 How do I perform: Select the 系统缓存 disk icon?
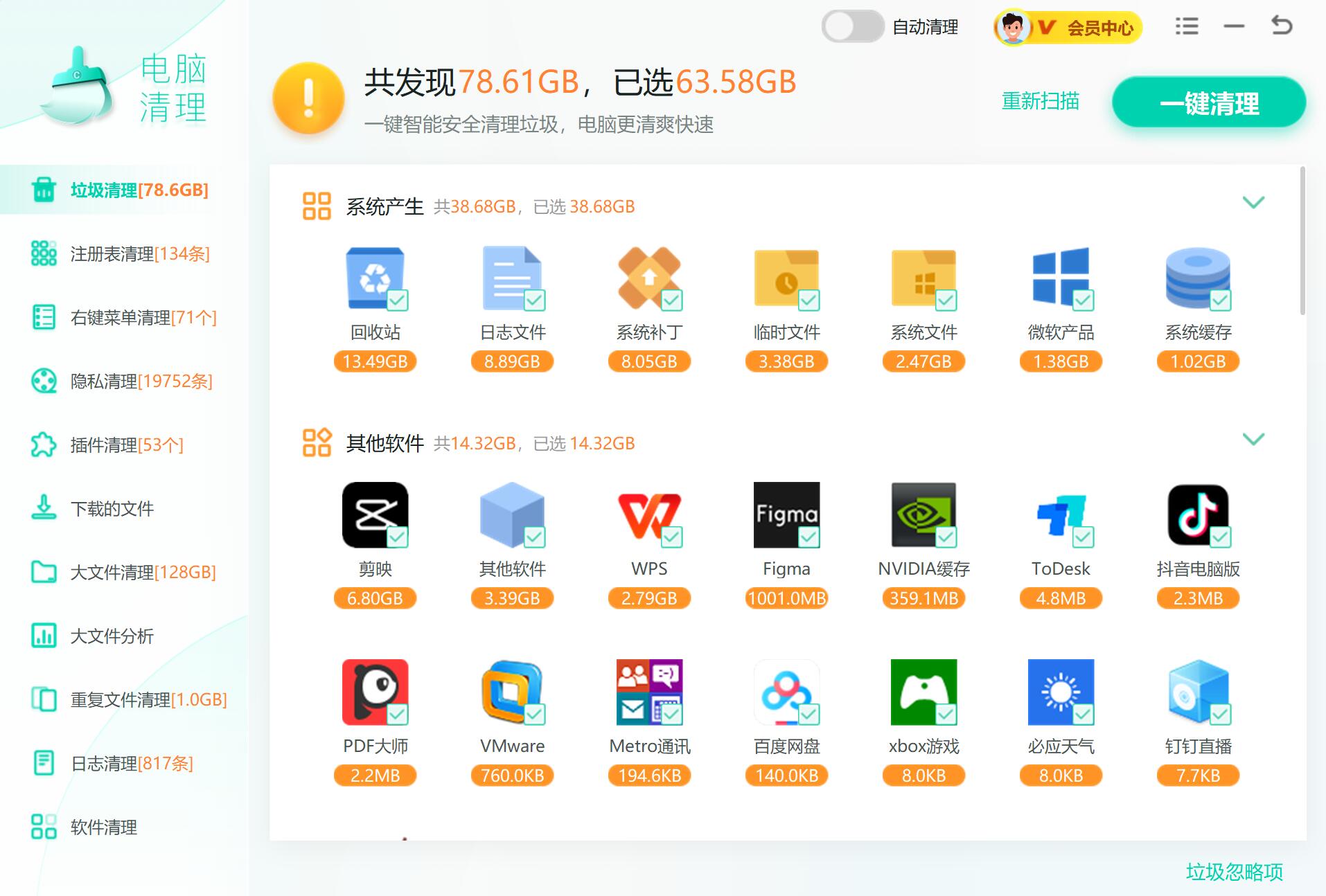pyautogui.click(x=1198, y=278)
